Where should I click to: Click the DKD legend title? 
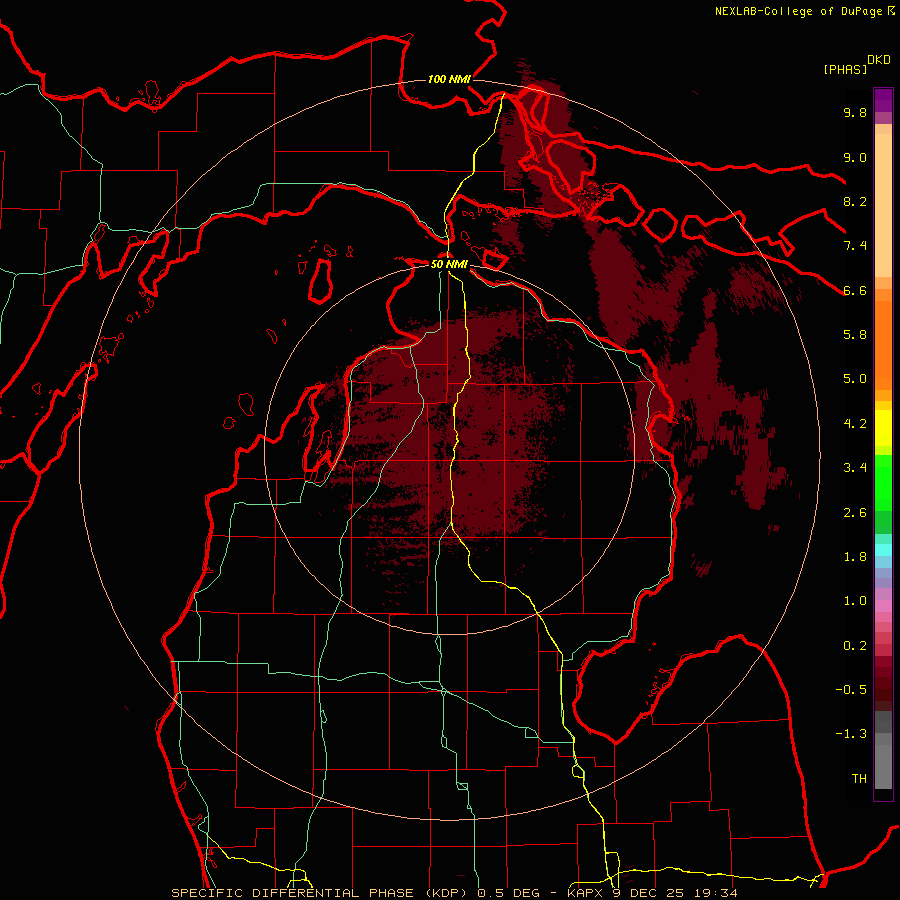pos(879,60)
